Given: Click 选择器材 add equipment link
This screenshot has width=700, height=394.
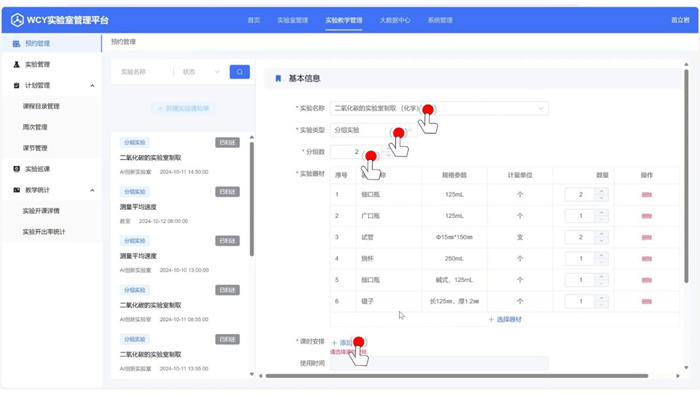Looking at the screenshot, I should point(505,319).
